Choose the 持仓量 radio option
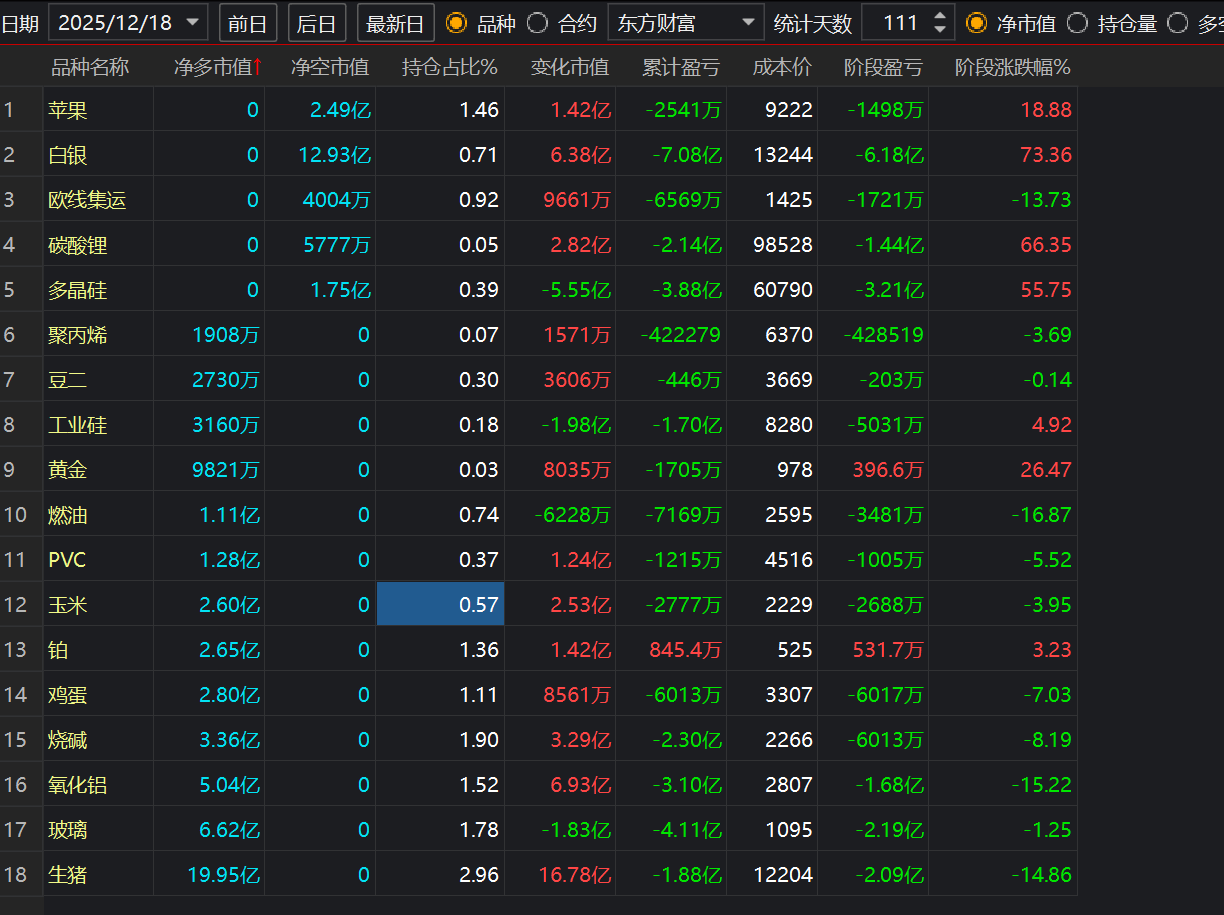Viewport: 1224px width, 915px height. pyautogui.click(x=1077, y=23)
